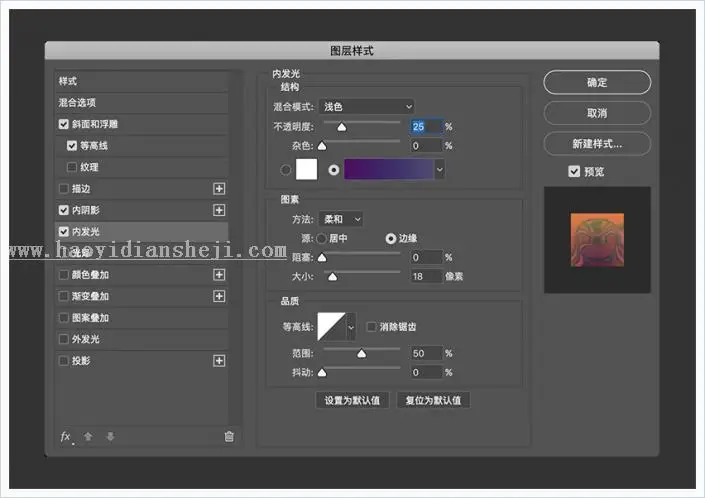Toggle the 内阴影 checkbox
The image size is (705, 498).
pyautogui.click(x=64, y=210)
